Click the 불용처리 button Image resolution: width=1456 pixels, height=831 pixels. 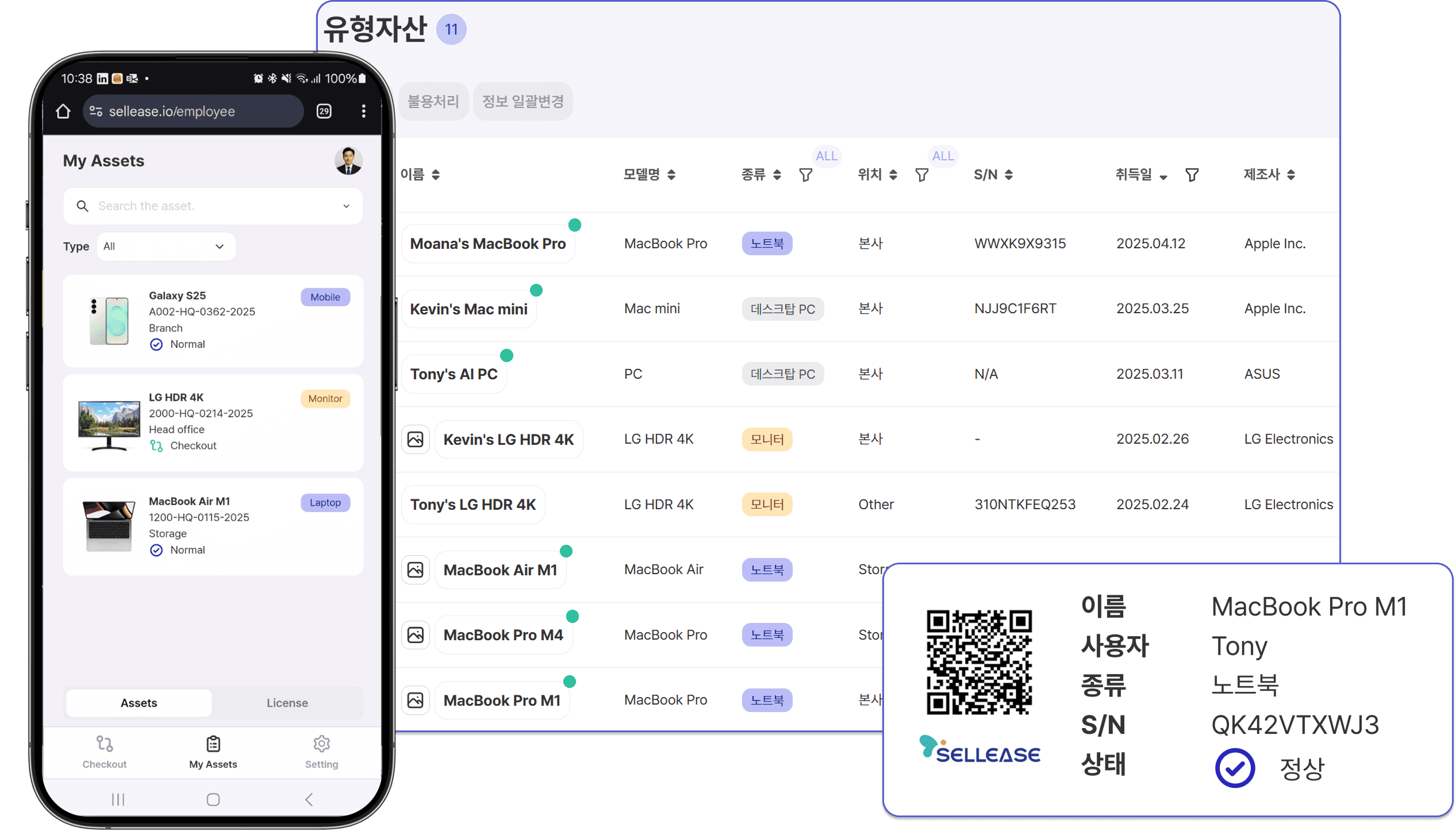click(x=433, y=102)
